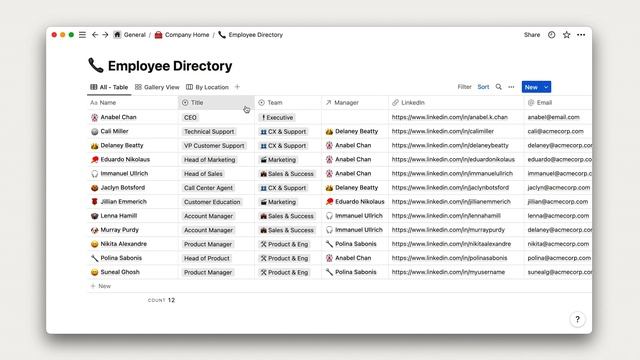Click the Filter button

click(464, 87)
